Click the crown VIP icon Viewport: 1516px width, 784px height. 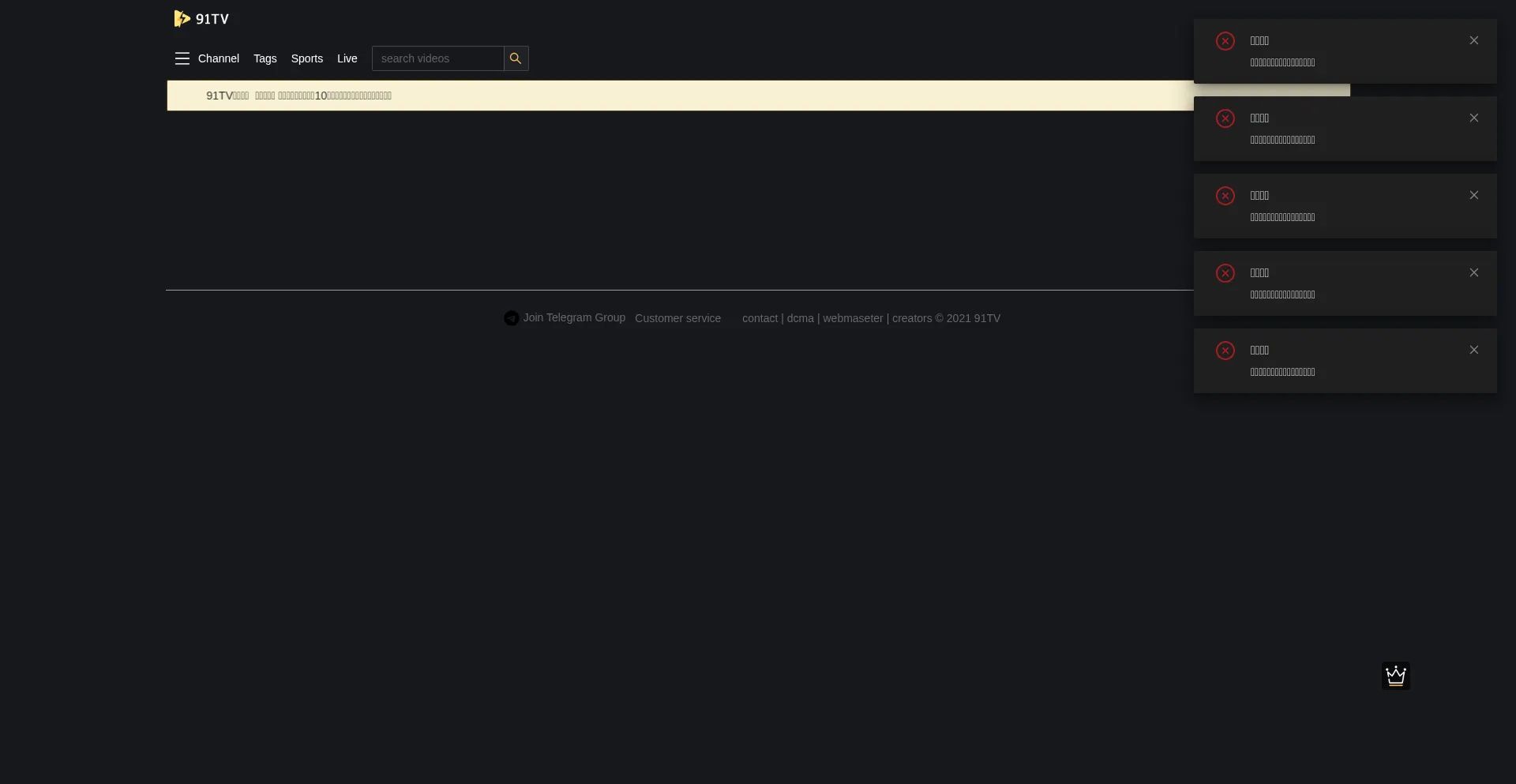[x=1395, y=676]
